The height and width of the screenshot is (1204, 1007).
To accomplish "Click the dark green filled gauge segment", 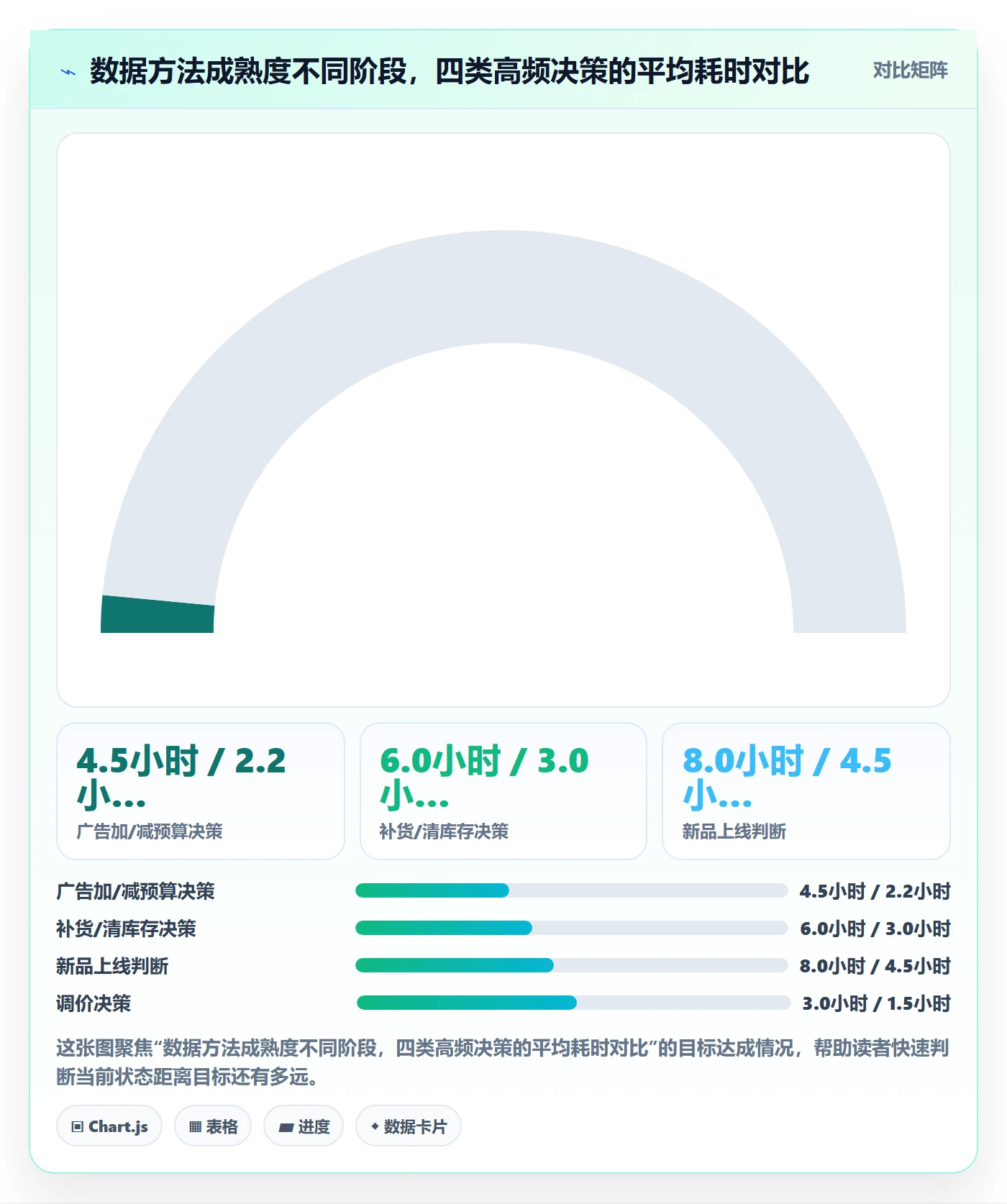I will [158, 615].
